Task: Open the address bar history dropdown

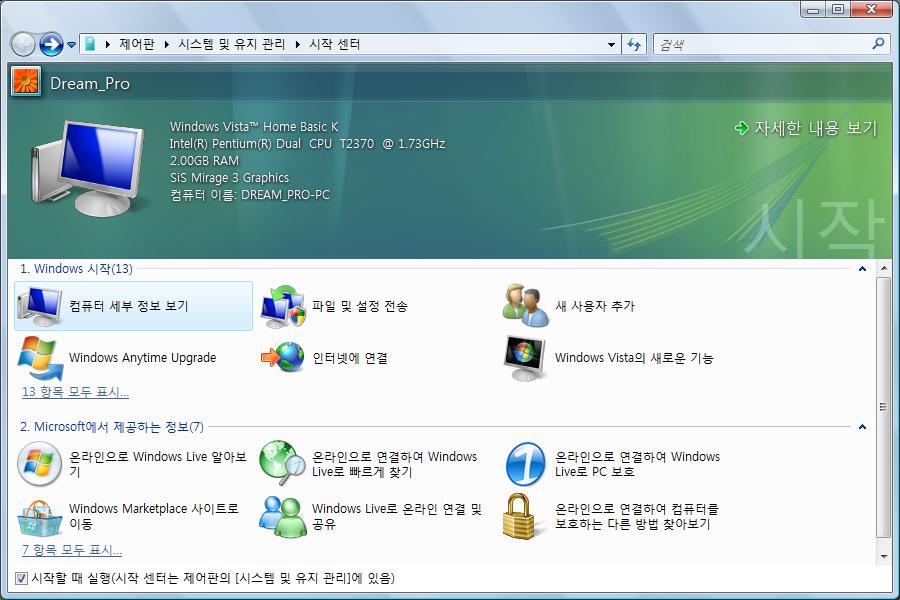Action: point(611,45)
